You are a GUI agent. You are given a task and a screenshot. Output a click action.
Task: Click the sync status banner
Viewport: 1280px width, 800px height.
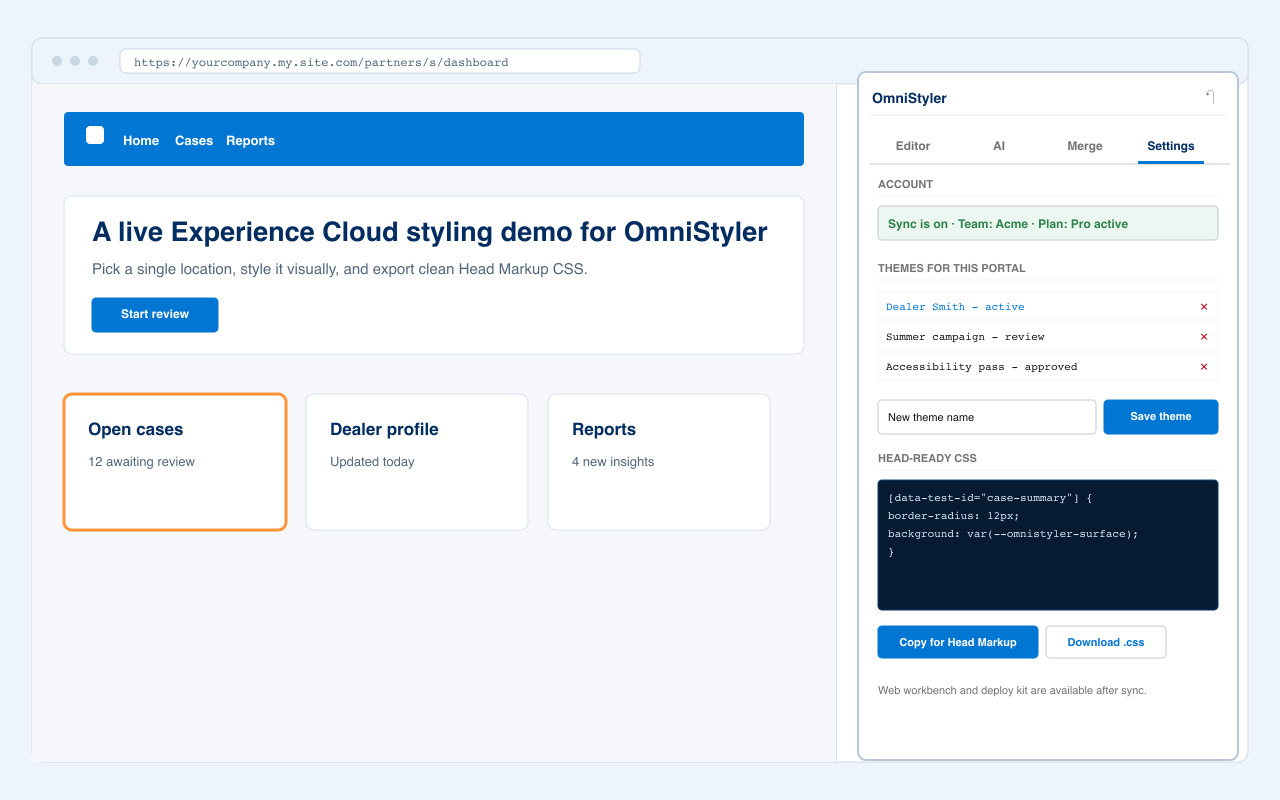click(x=1048, y=223)
